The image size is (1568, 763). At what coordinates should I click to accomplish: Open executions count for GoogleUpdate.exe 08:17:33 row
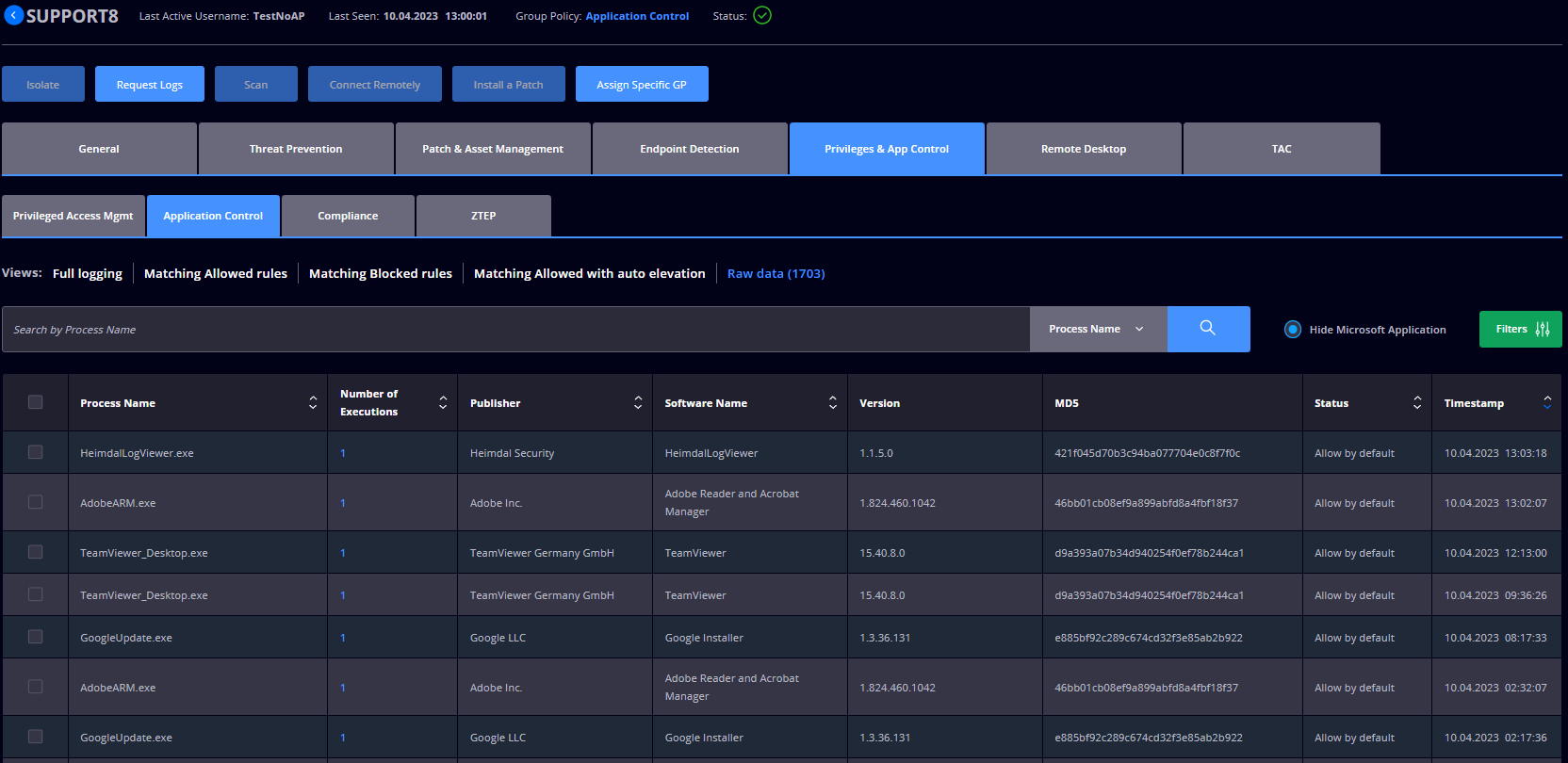pyautogui.click(x=343, y=638)
